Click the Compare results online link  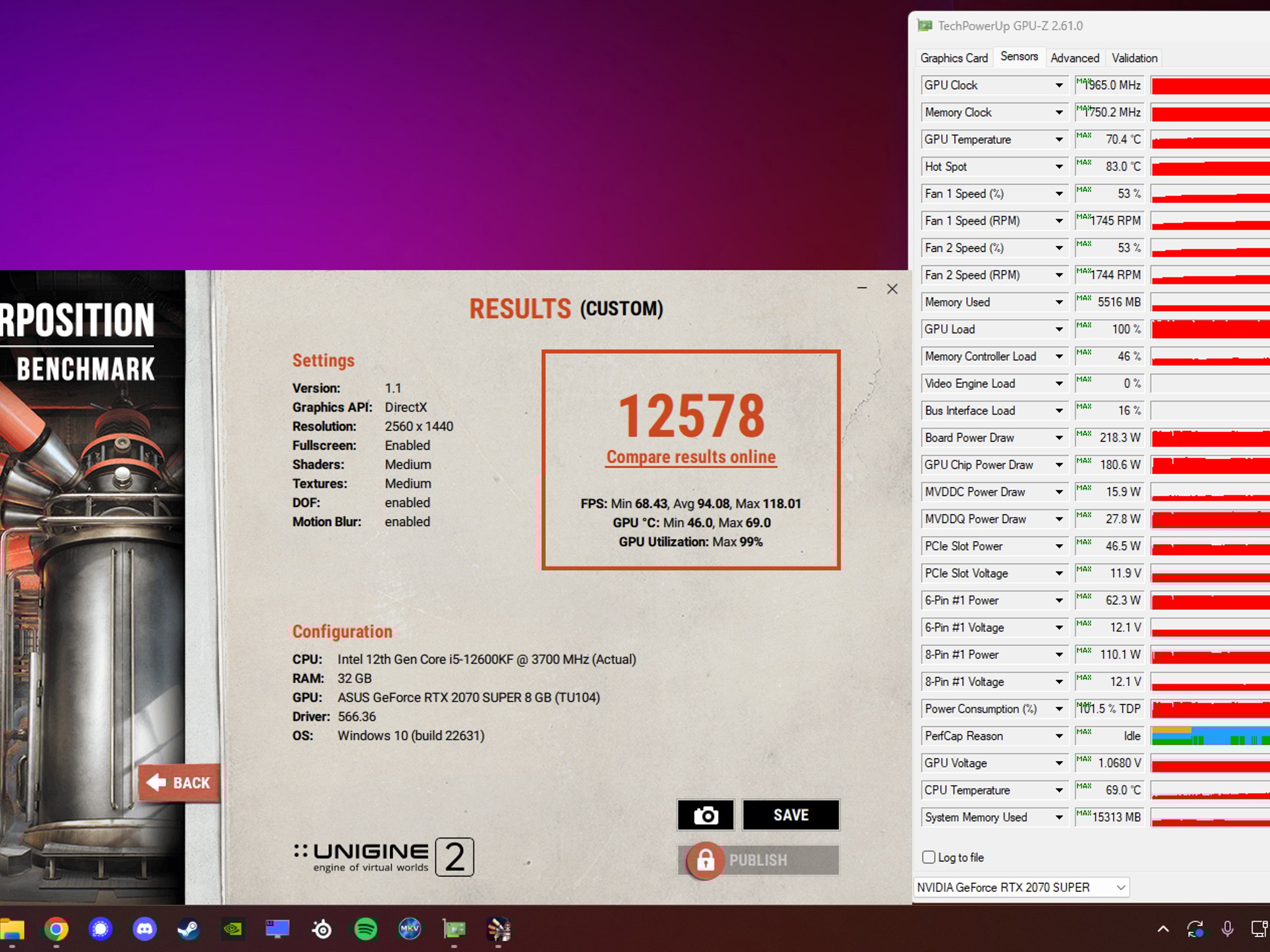pos(691,457)
